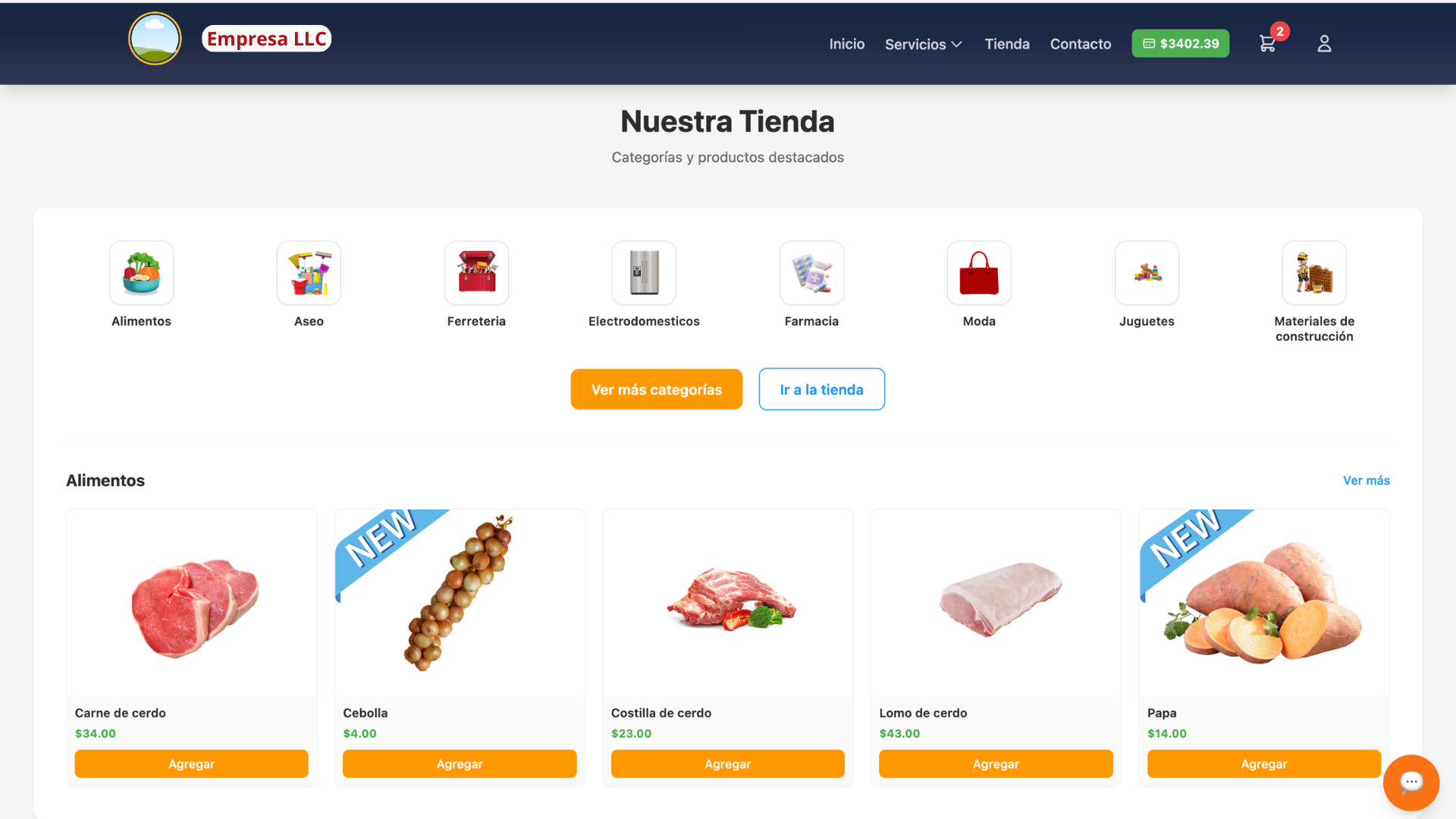Click Ver más categorías button
Viewport: 1456px width, 819px height.
[x=657, y=389]
